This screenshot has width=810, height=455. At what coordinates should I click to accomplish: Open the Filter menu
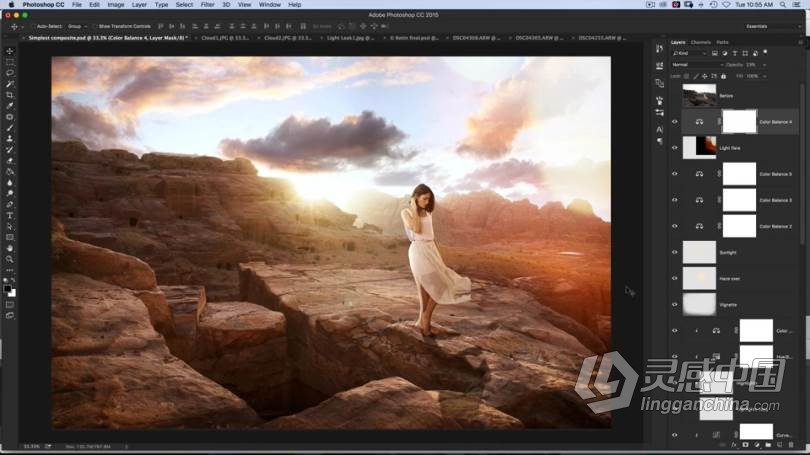click(207, 5)
